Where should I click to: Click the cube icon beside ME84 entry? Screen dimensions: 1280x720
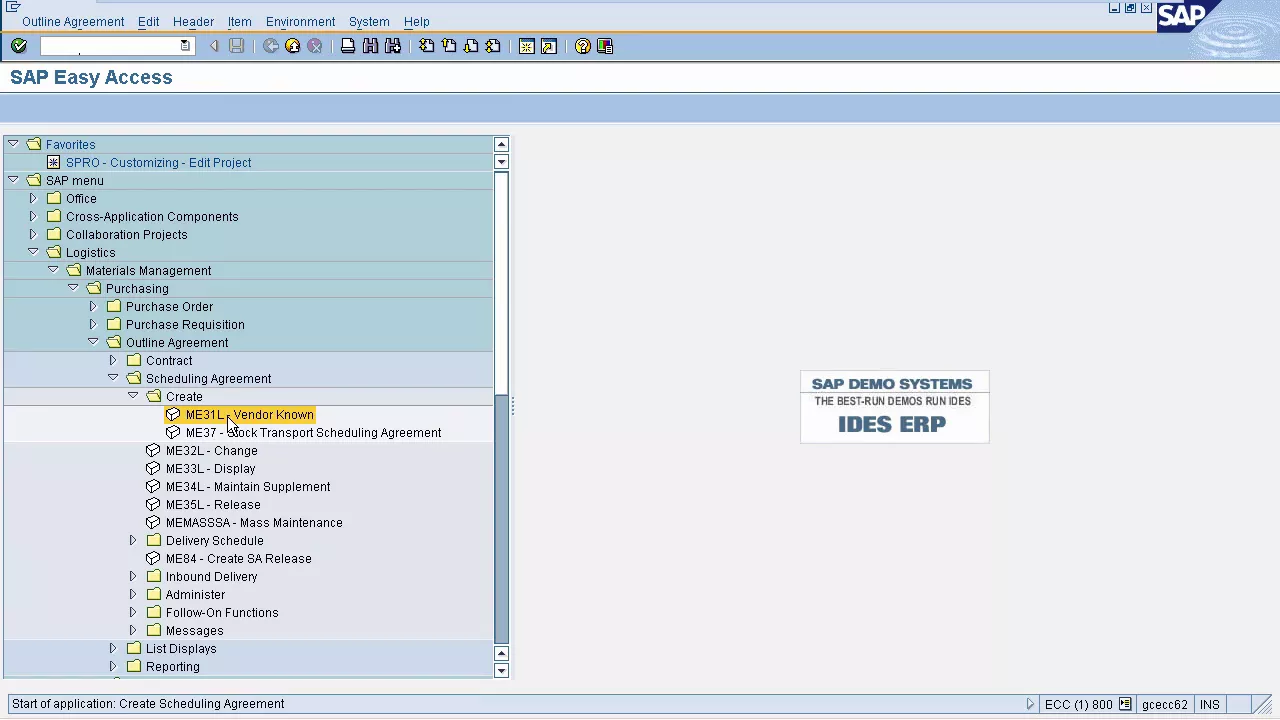coord(153,558)
